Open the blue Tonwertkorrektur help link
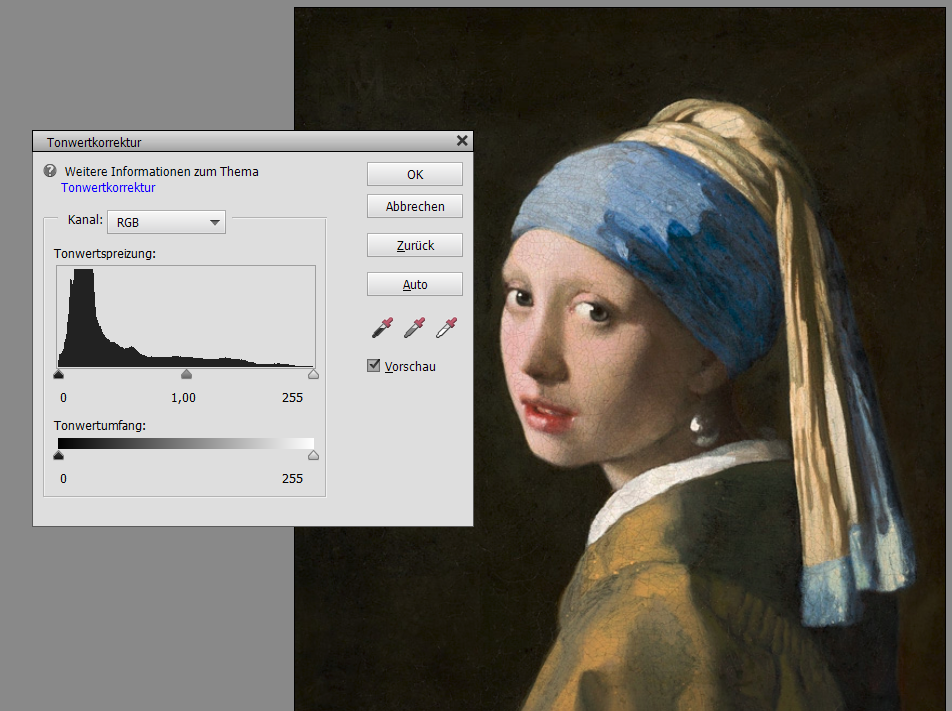Viewport: 952px width, 711px height. pos(108,188)
